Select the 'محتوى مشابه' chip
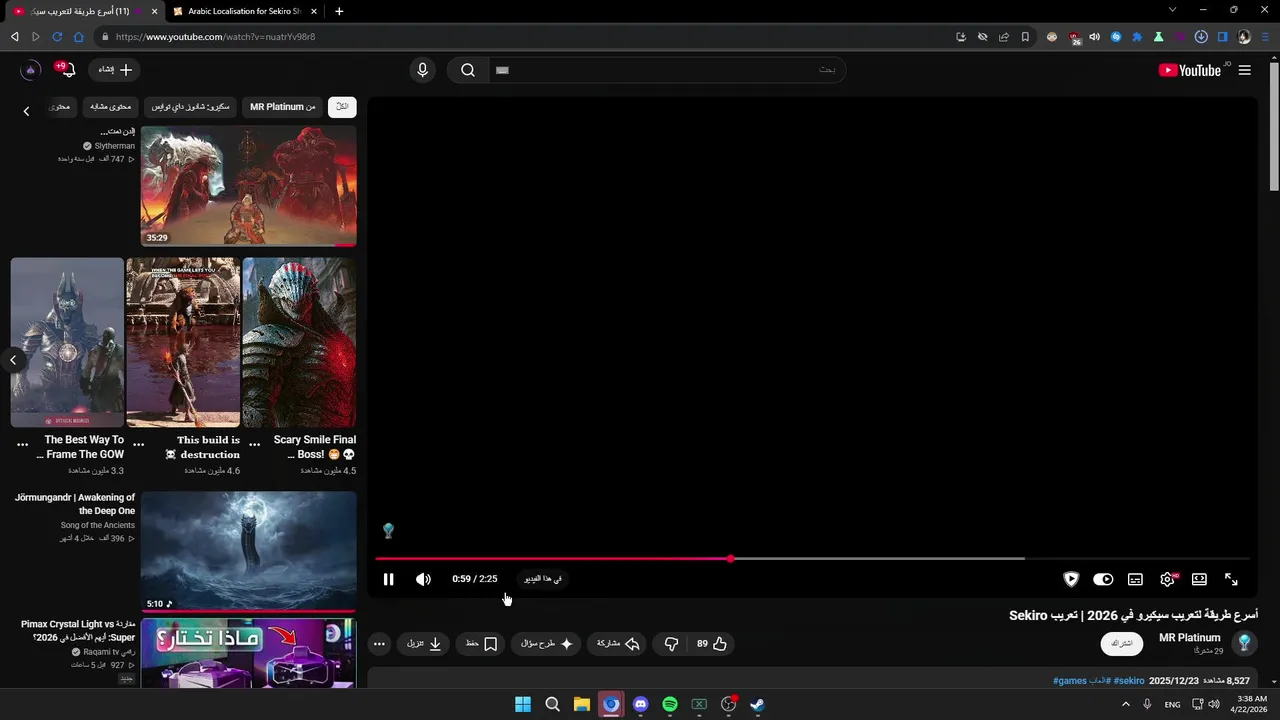This screenshot has height=720, width=1280. (x=110, y=107)
